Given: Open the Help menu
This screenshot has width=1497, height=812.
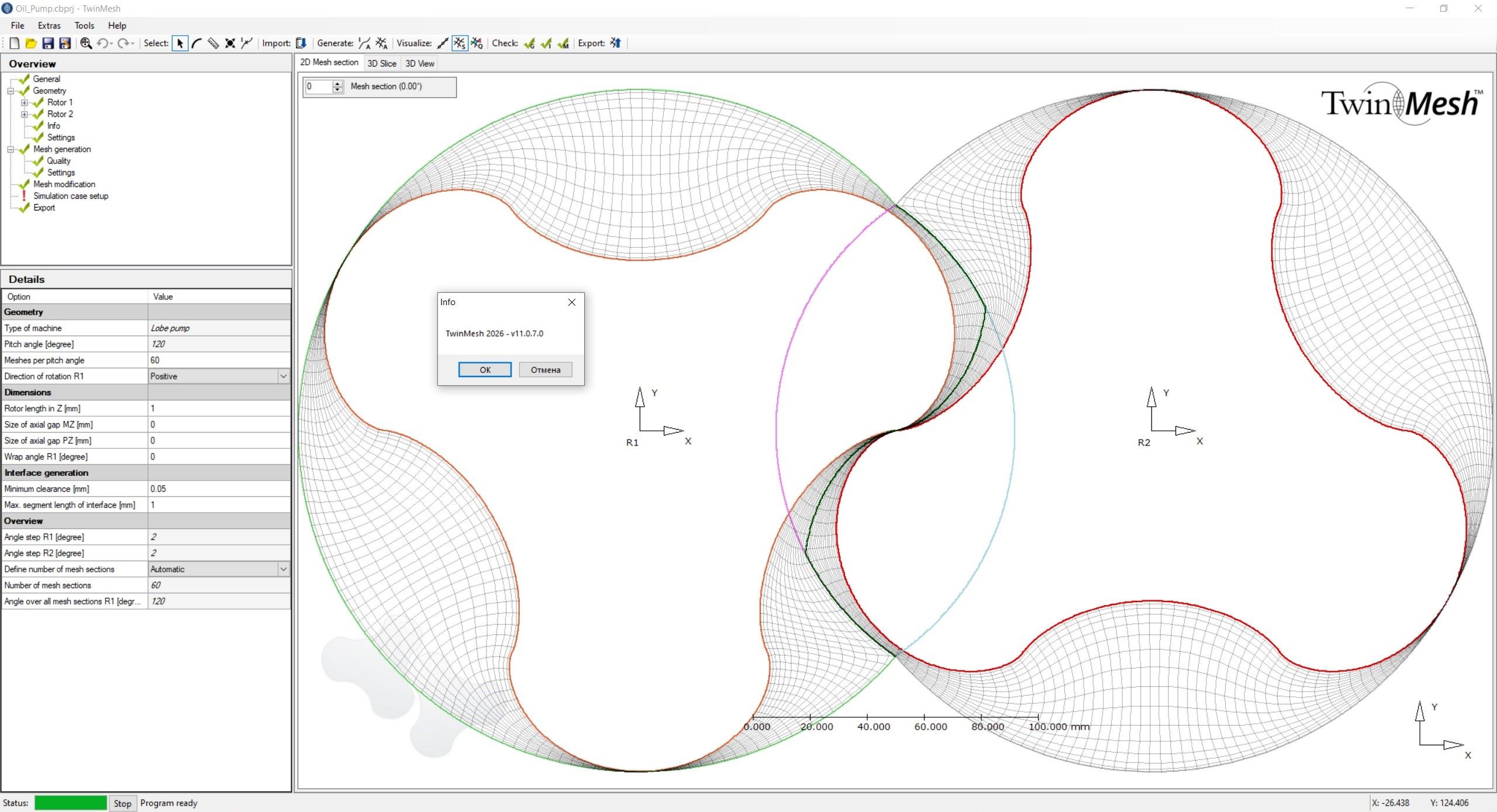Looking at the screenshot, I should point(117,26).
